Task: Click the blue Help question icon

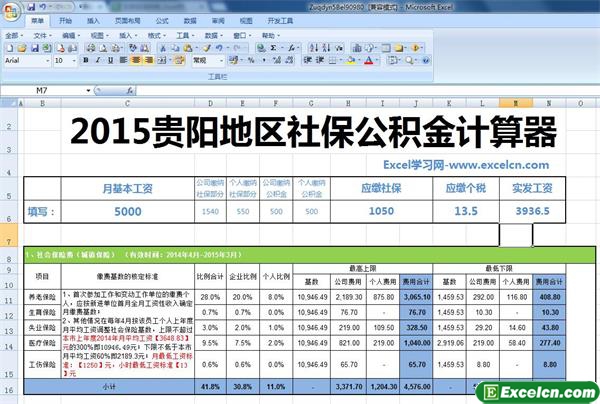Action: [x=426, y=60]
